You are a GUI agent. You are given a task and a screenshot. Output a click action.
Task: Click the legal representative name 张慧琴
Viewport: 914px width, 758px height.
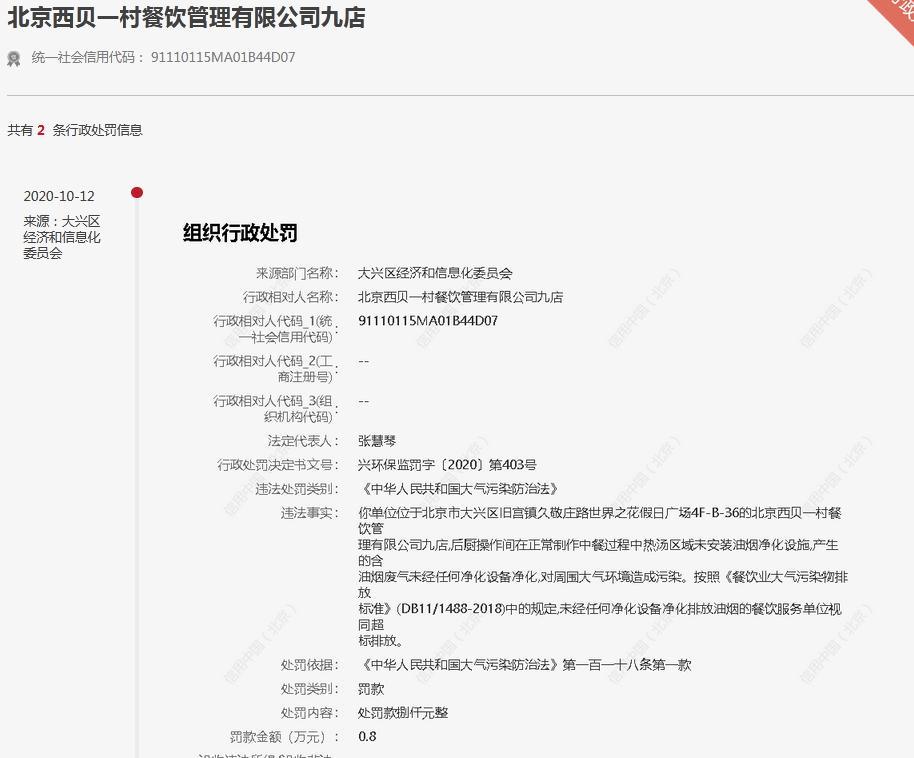coord(377,441)
